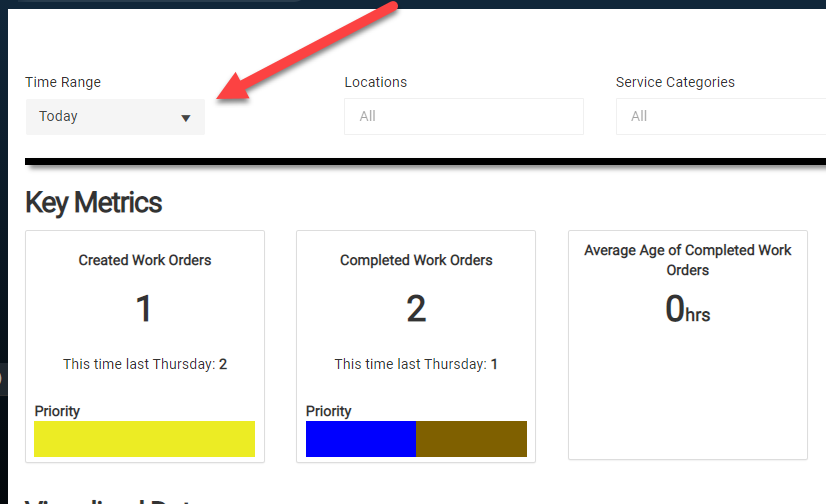Click 'This time last Thursday: 2' text
This screenshot has height=504, width=826.
145,364
